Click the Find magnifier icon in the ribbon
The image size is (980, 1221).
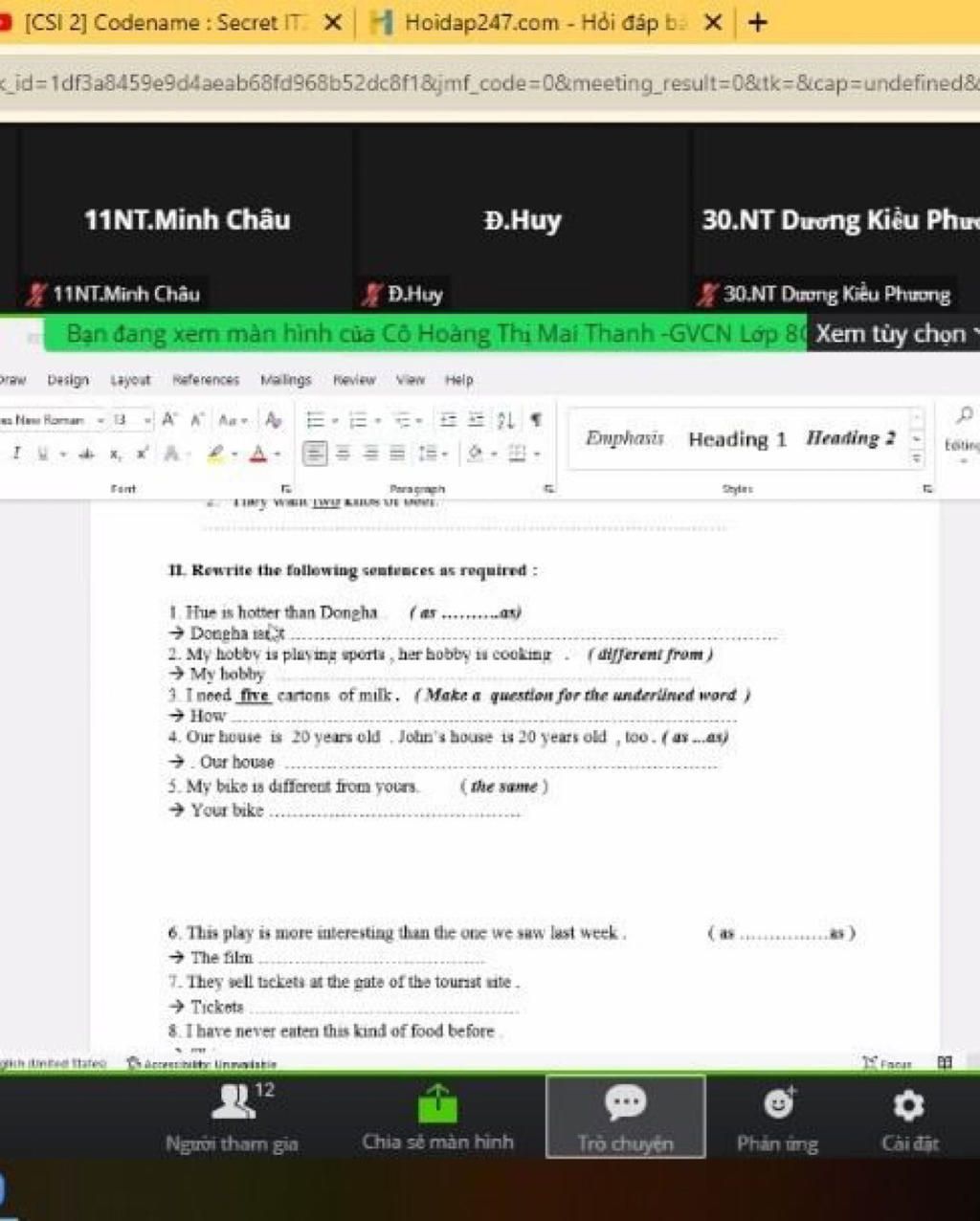[964, 414]
